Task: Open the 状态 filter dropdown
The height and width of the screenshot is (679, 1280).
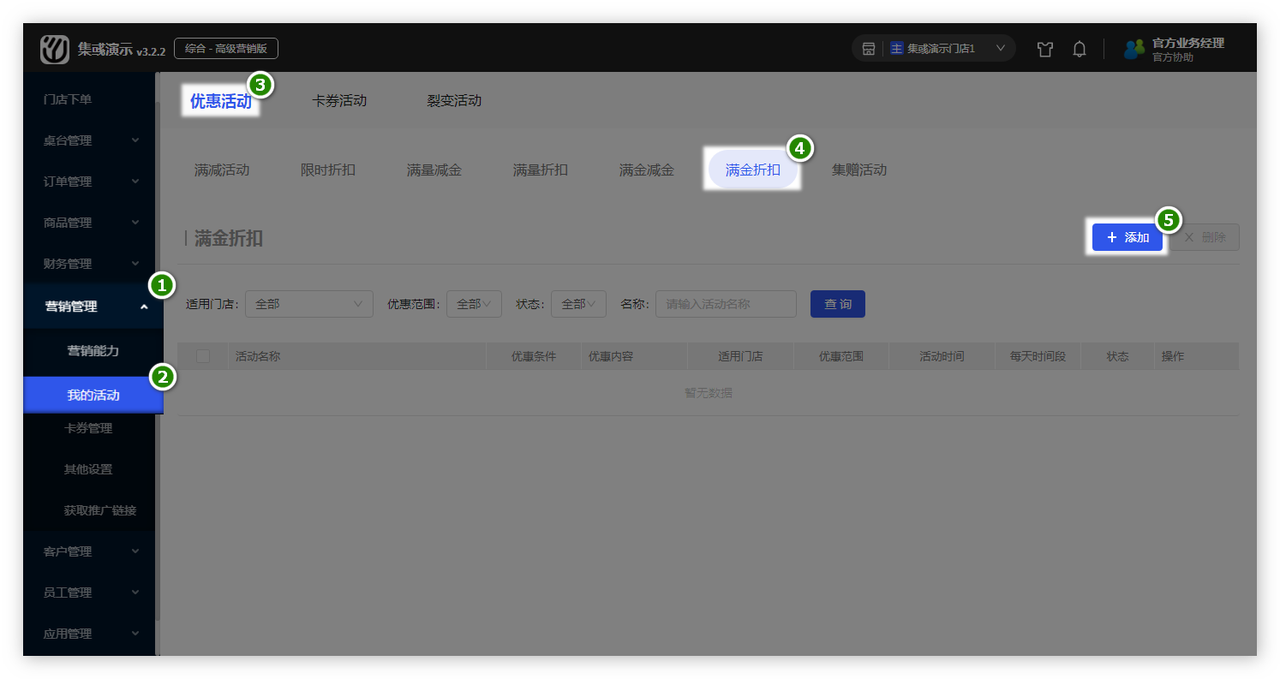Action: pos(578,304)
